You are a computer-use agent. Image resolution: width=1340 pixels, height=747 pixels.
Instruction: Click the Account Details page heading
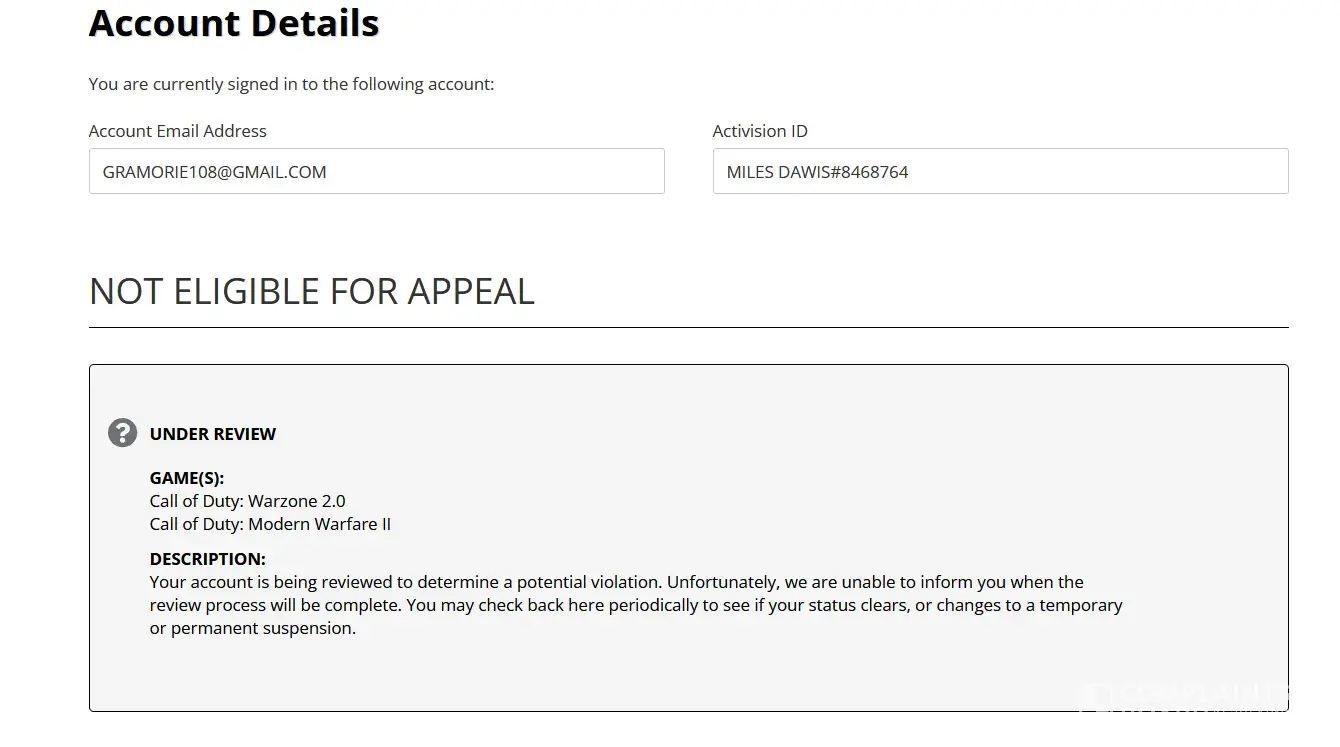coord(234,22)
